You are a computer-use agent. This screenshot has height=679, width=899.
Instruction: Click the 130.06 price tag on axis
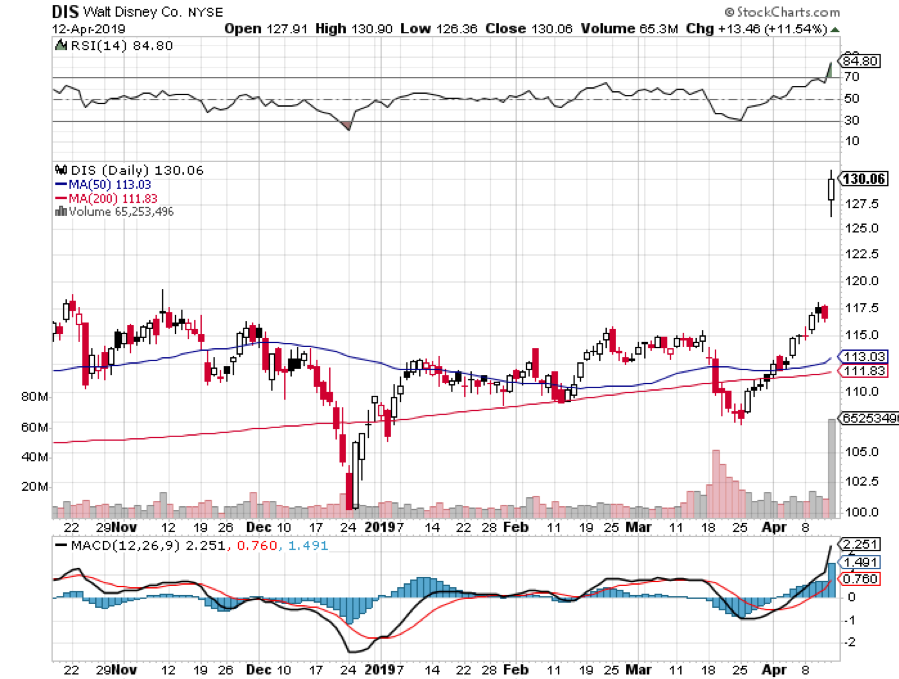coord(863,179)
